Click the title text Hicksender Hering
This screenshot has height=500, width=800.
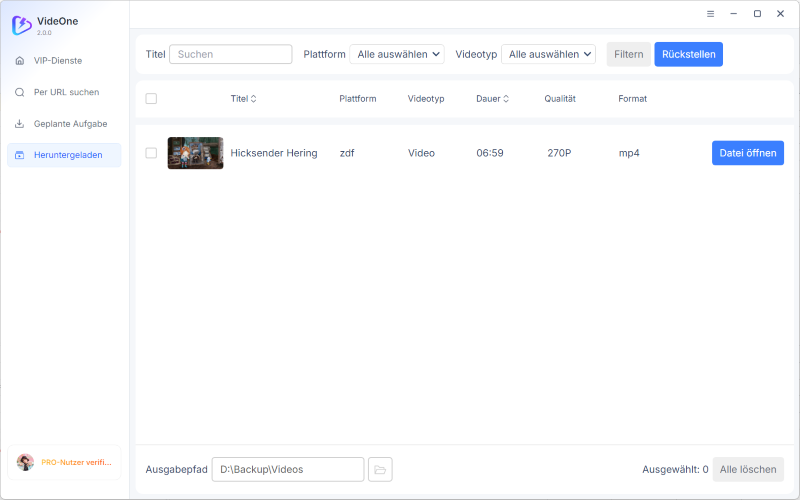pyautogui.click(x=274, y=153)
